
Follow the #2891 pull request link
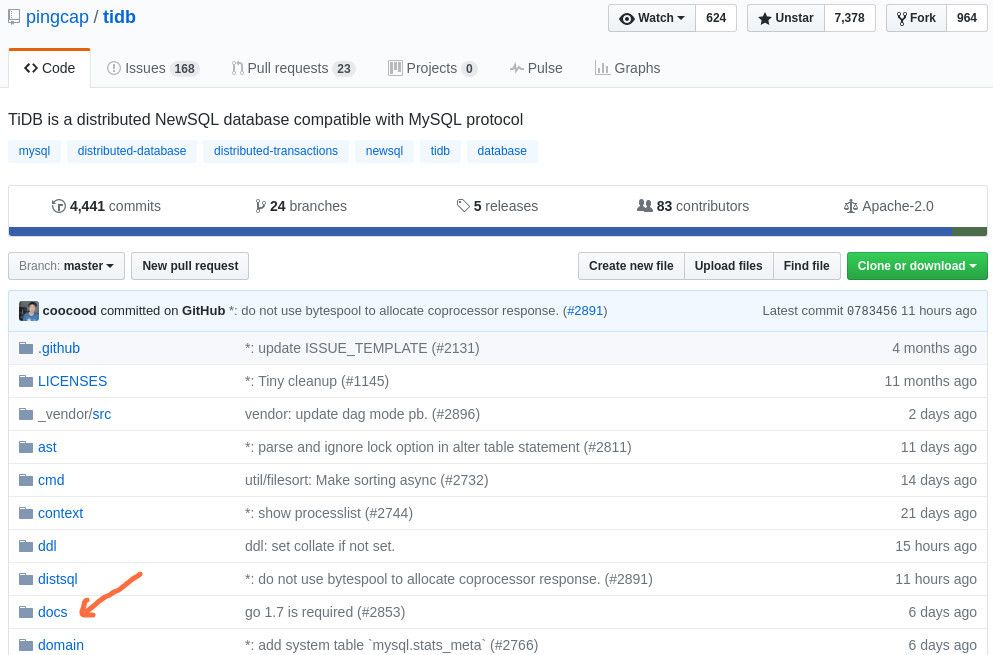(x=584, y=310)
